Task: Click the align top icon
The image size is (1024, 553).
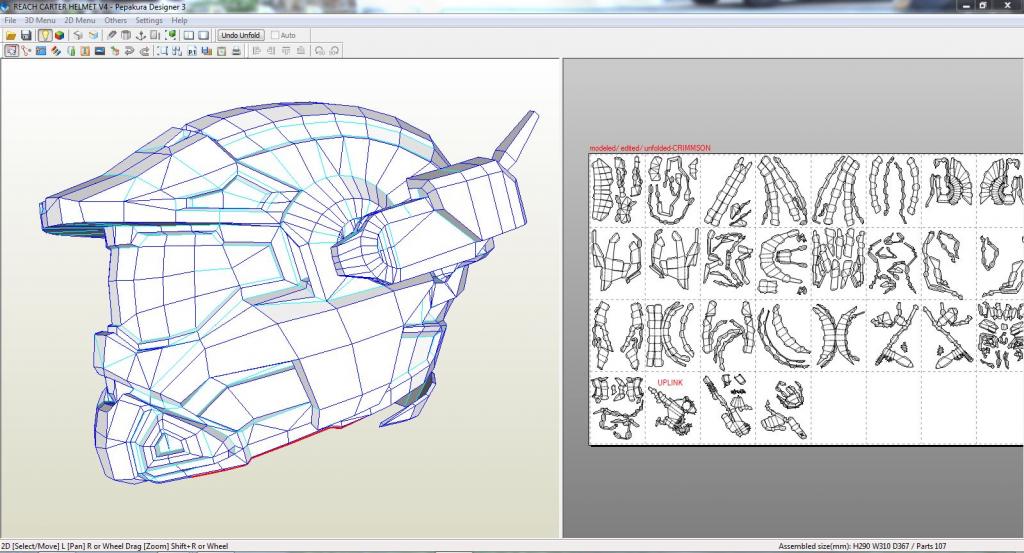Action: (286, 50)
